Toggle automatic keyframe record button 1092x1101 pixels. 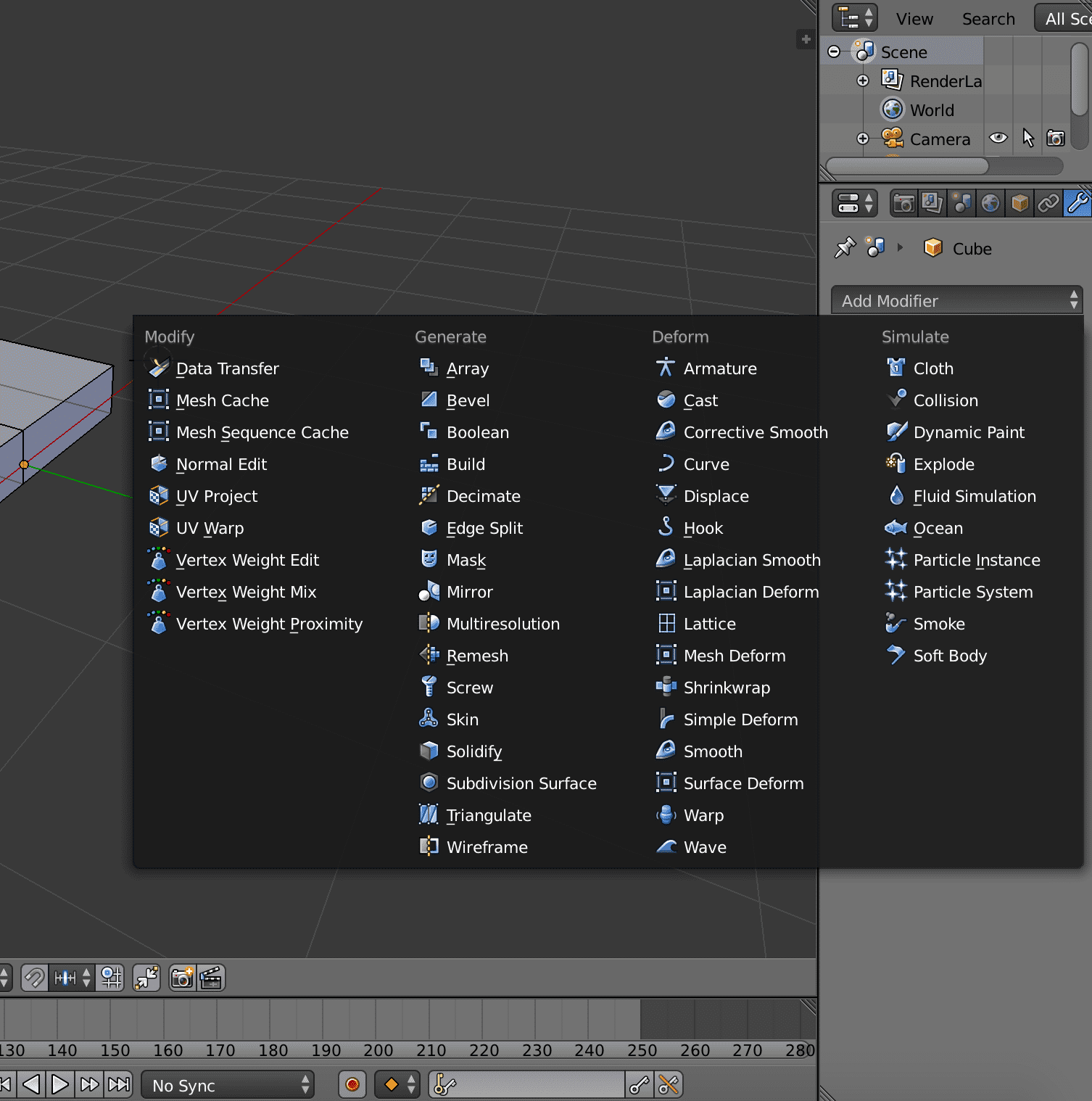pos(352,1085)
